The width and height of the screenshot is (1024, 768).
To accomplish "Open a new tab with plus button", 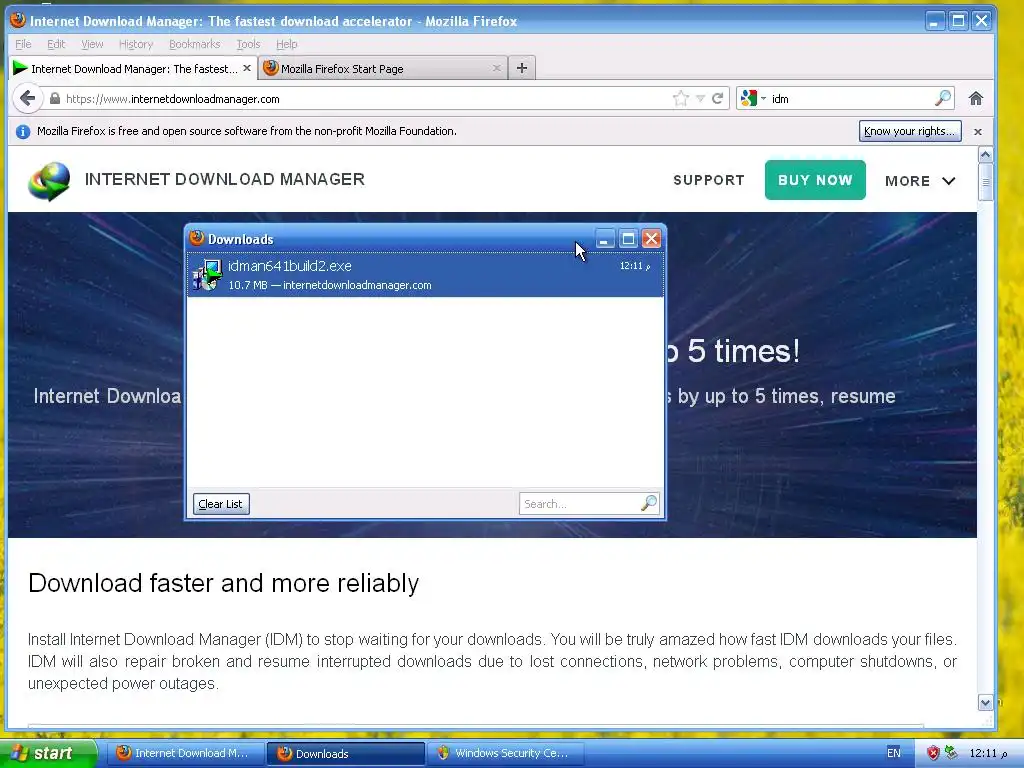I will coord(522,68).
